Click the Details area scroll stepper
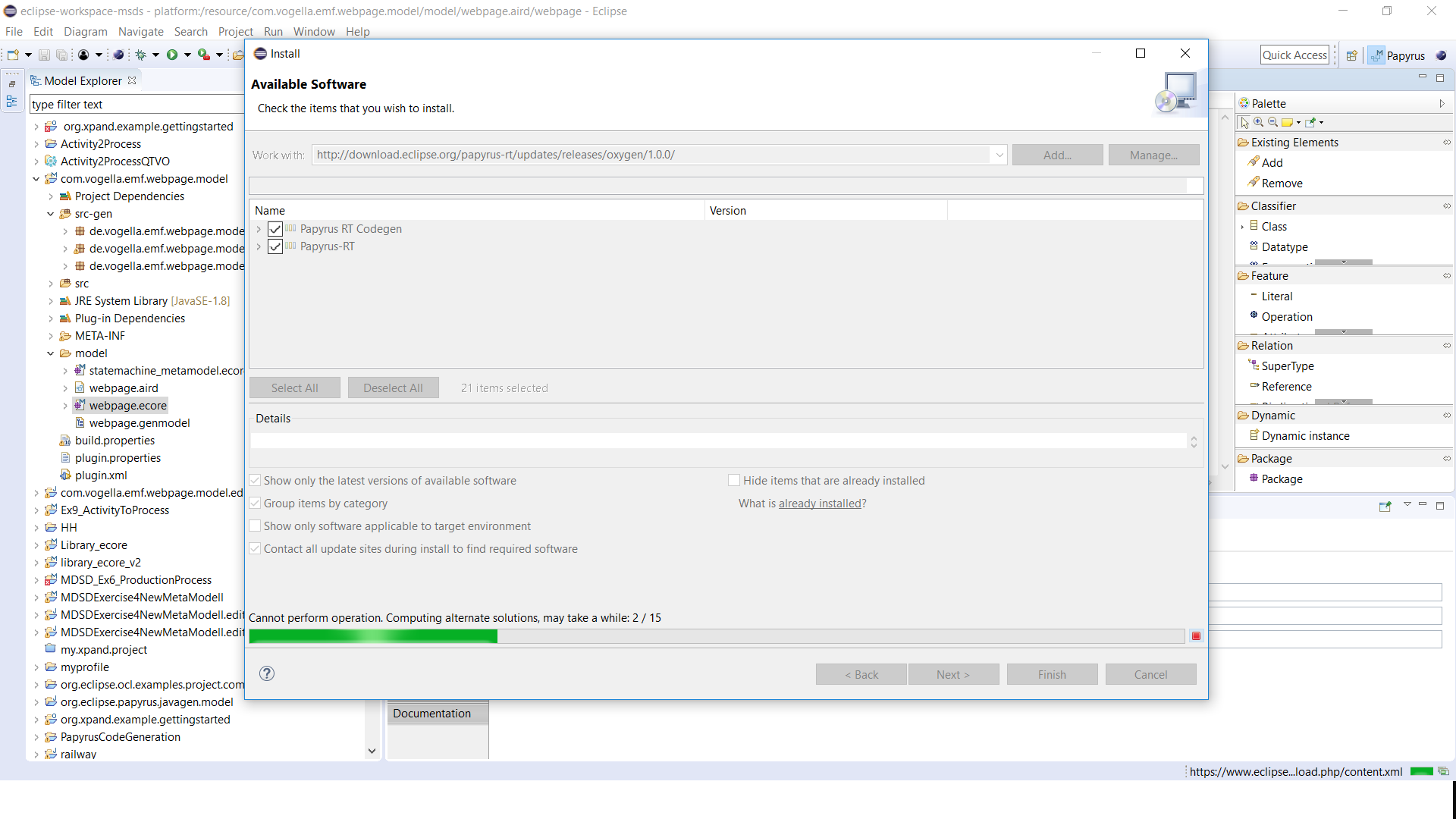 (1194, 441)
